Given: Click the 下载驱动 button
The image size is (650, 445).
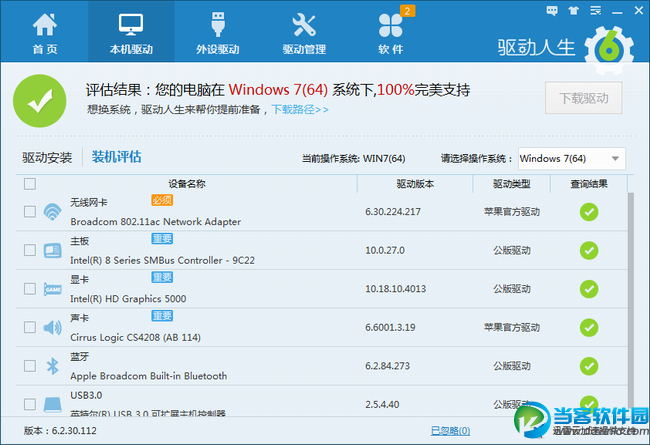Looking at the screenshot, I should pos(584,98).
